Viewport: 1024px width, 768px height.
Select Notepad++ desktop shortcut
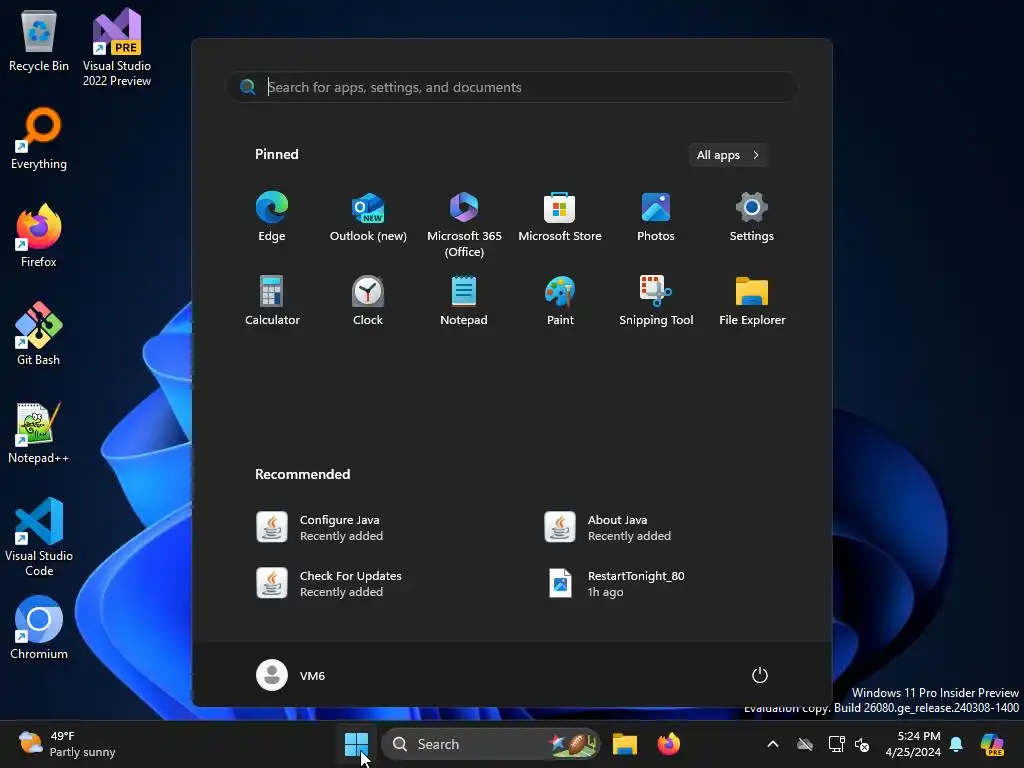[39, 432]
